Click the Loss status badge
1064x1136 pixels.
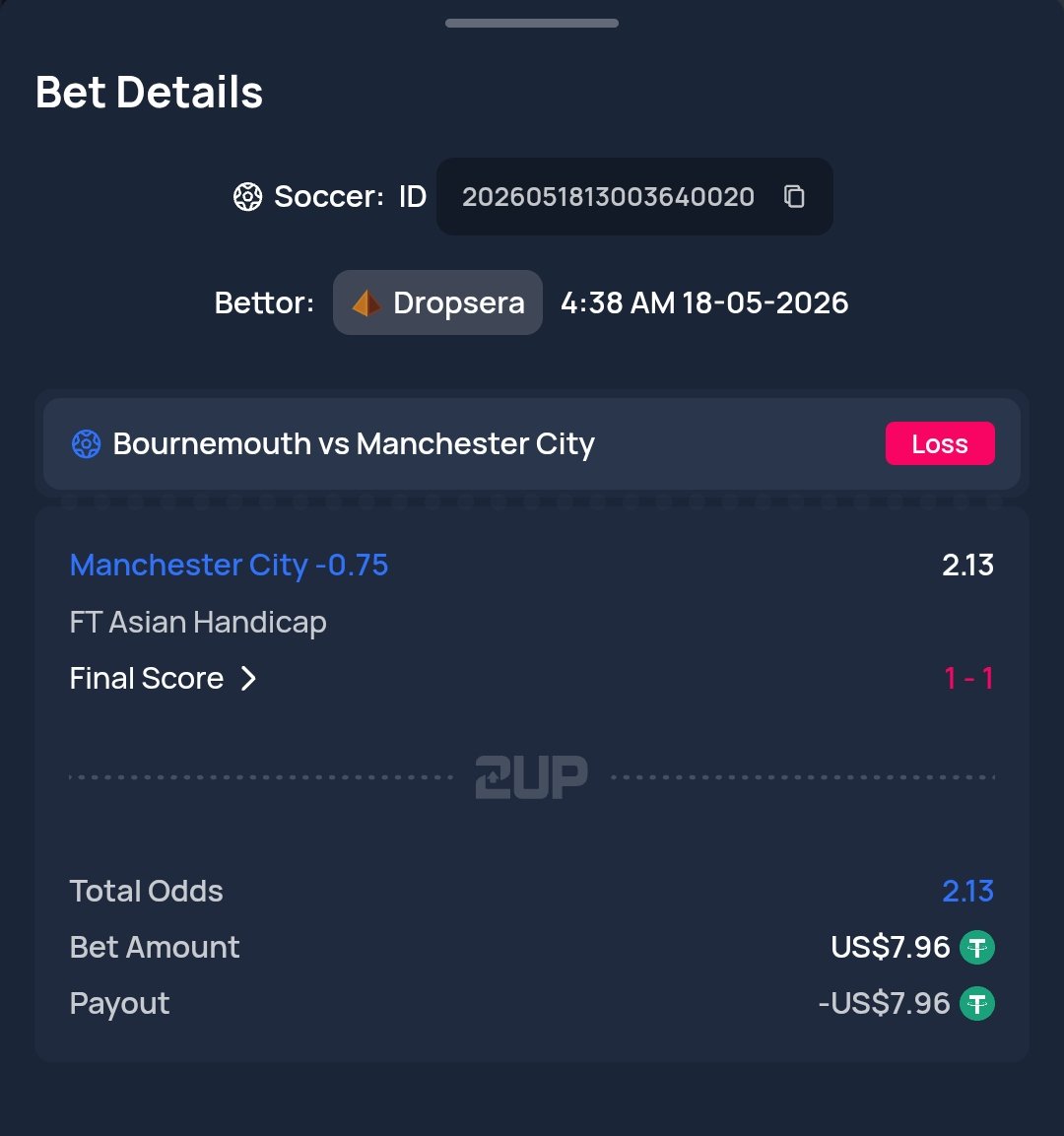(x=940, y=443)
